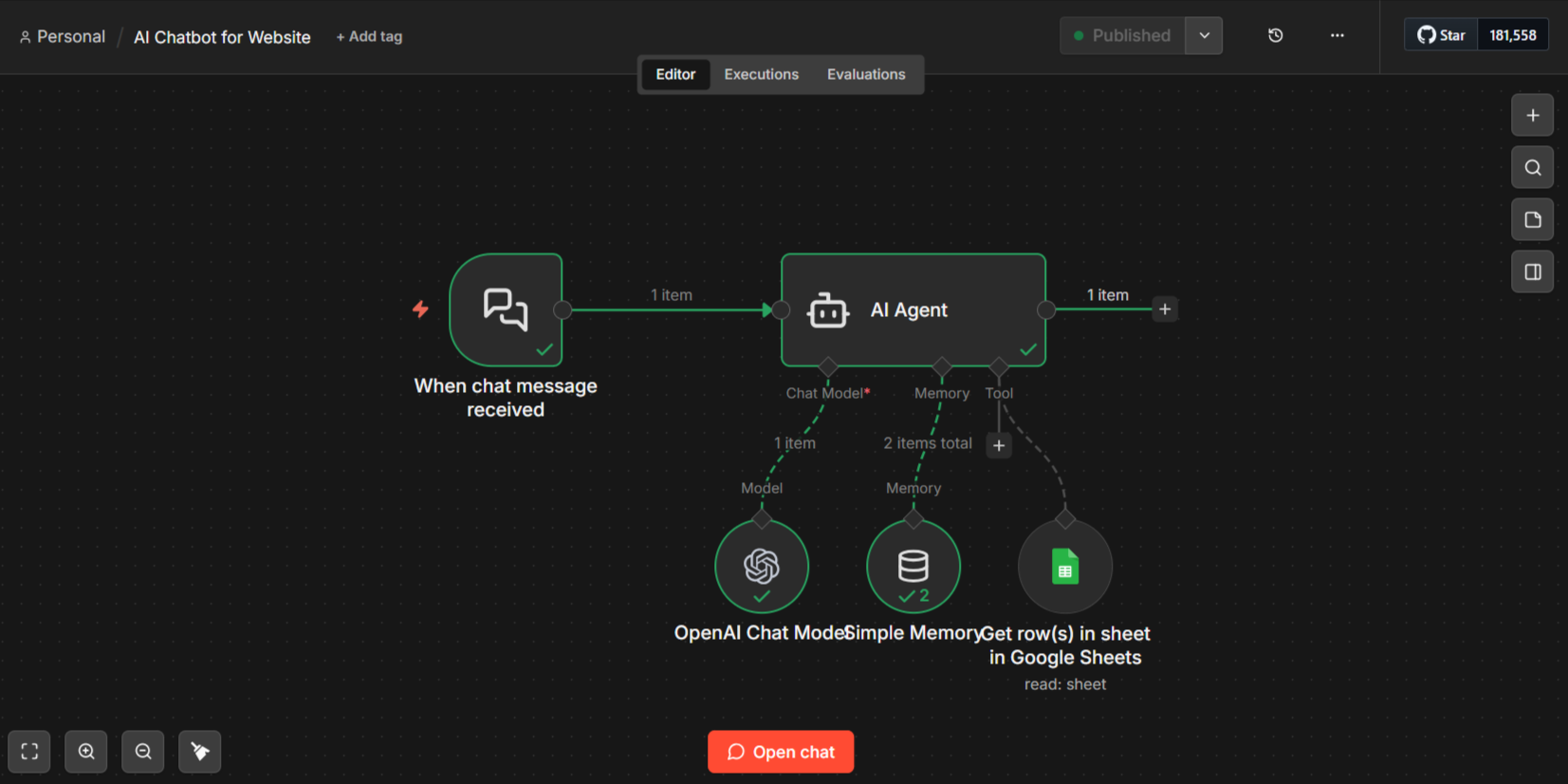Open the node search panel

click(1532, 168)
